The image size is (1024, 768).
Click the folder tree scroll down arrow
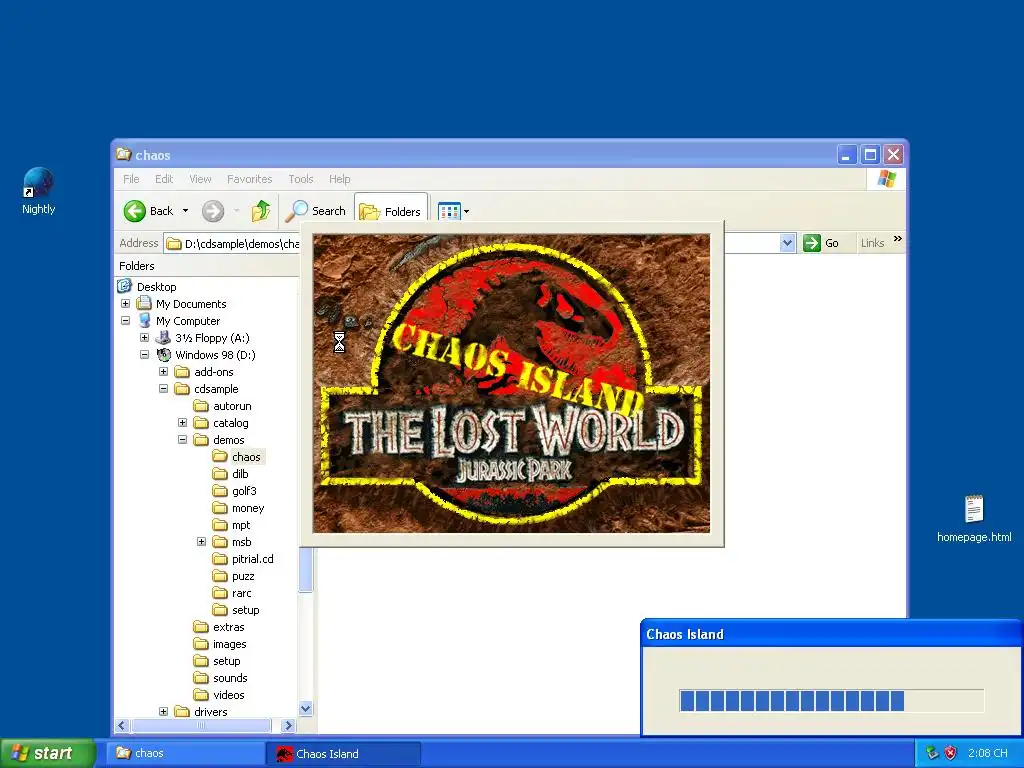coord(305,709)
